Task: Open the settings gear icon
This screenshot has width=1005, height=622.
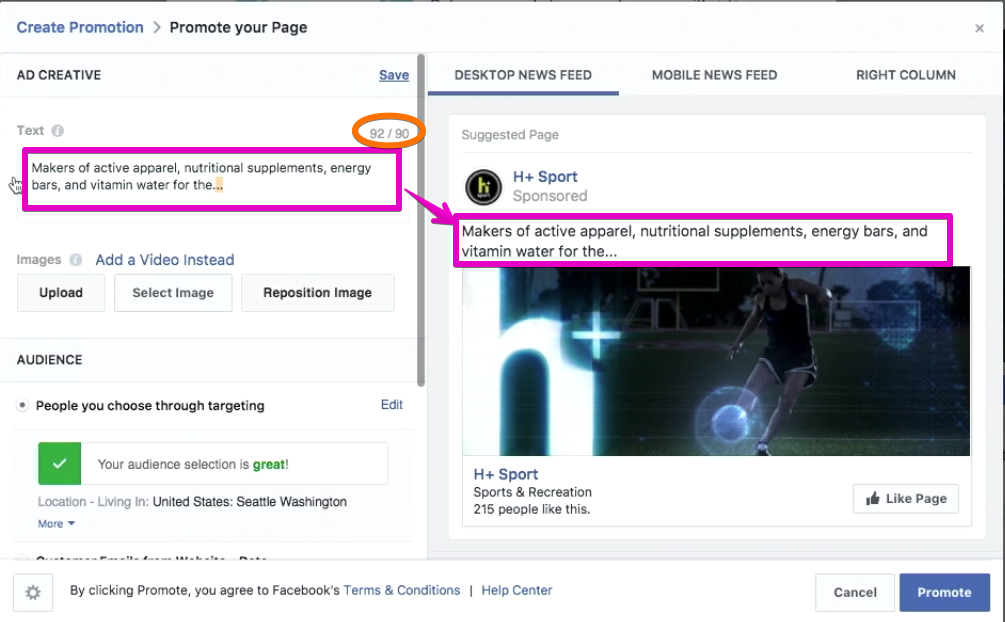Action: click(x=33, y=593)
